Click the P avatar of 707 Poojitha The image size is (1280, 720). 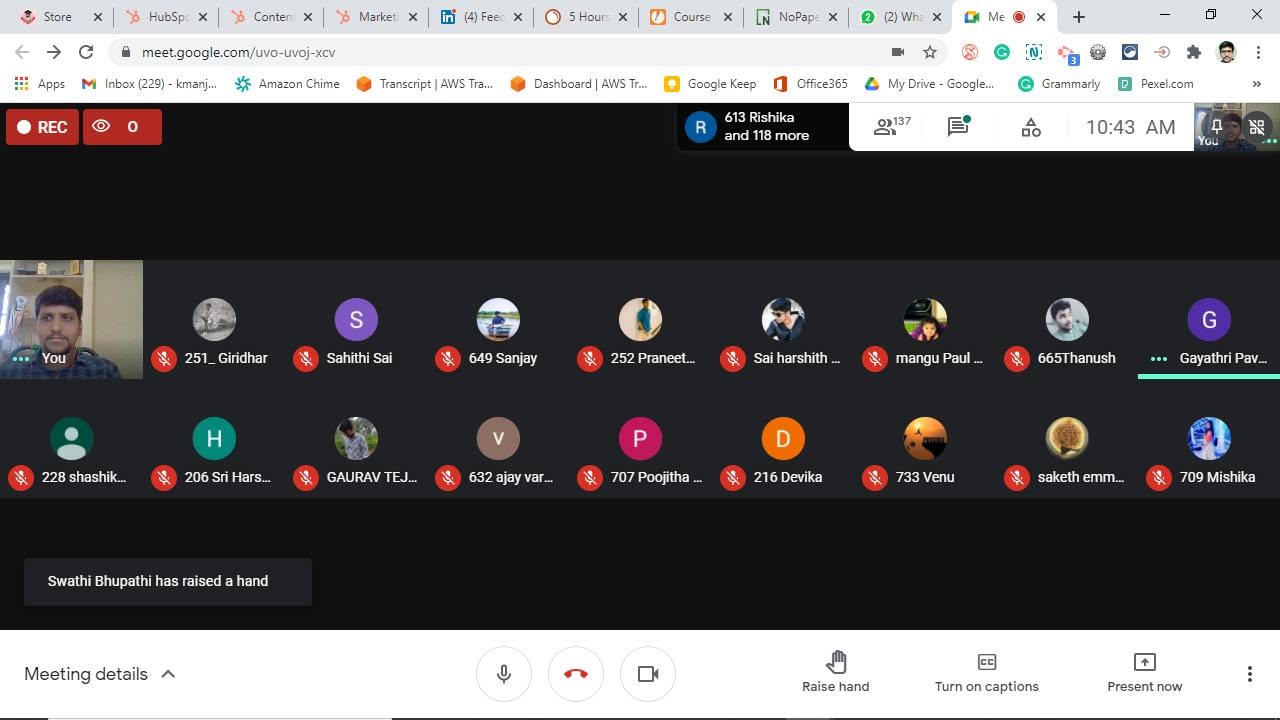pyautogui.click(x=640, y=439)
